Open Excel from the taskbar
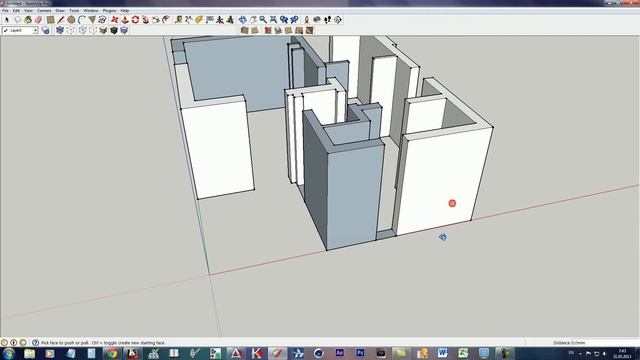Viewport: 640px width, 360px height. tap(463, 353)
